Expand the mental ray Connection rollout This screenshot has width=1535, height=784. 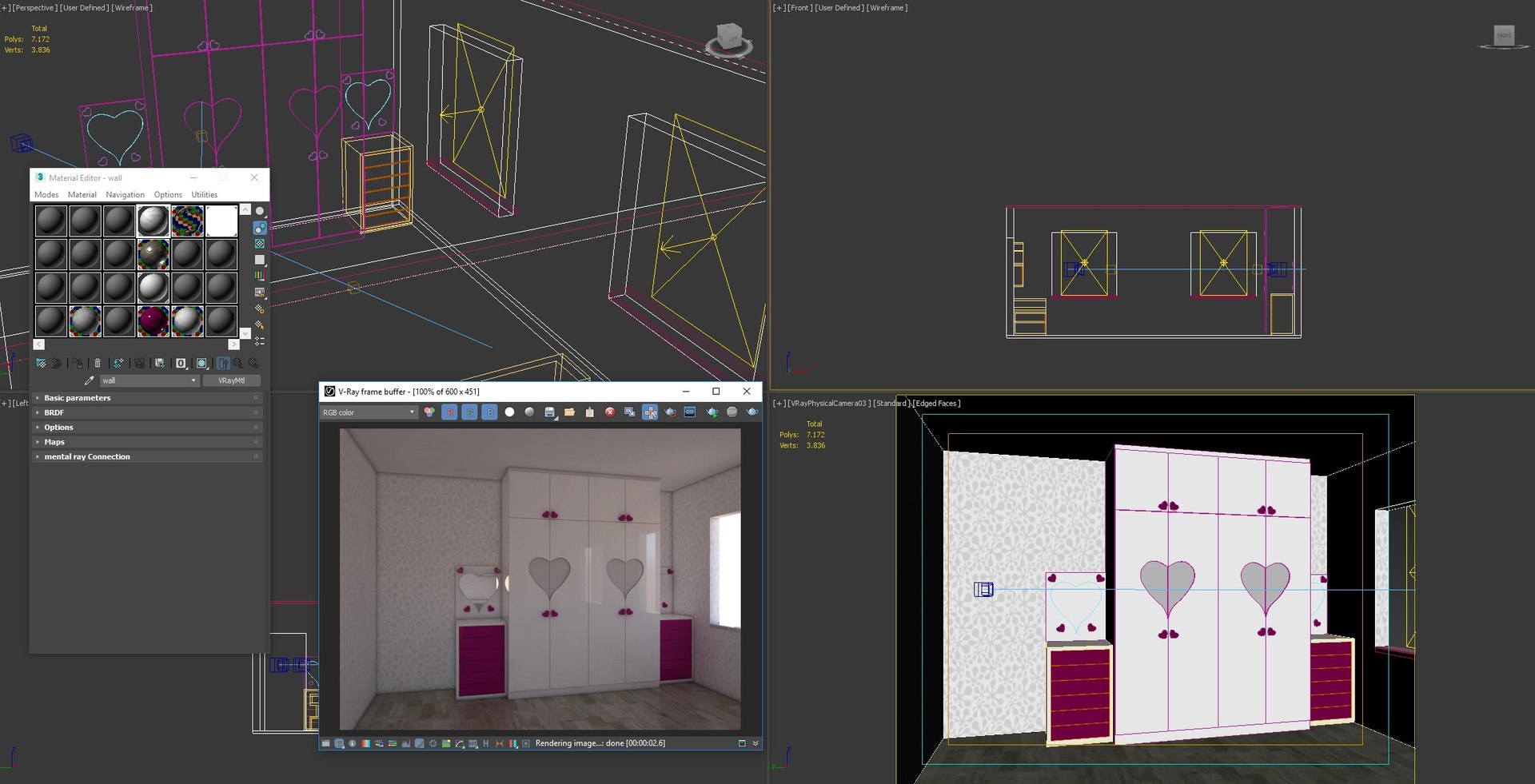(147, 457)
